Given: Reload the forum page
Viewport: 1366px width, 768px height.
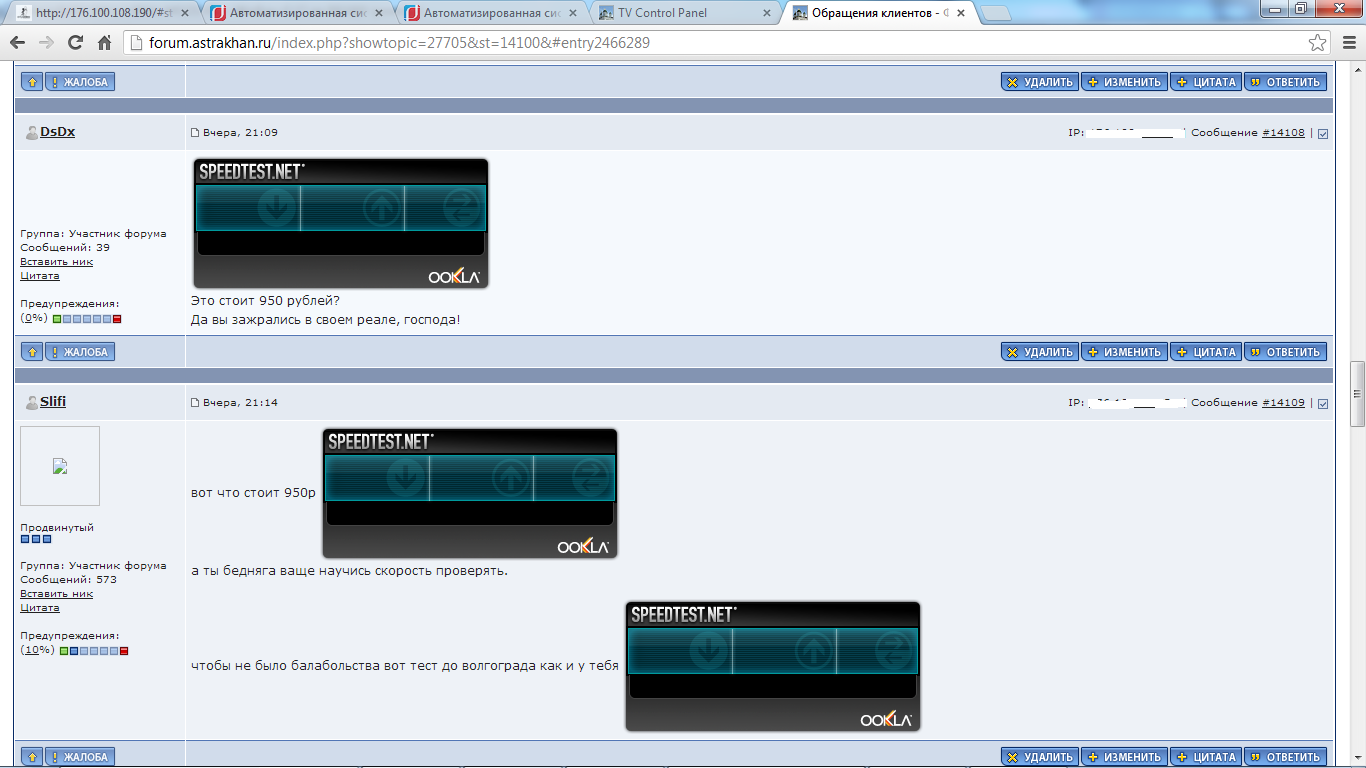Looking at the screenshot, I should tap(75, 43).
